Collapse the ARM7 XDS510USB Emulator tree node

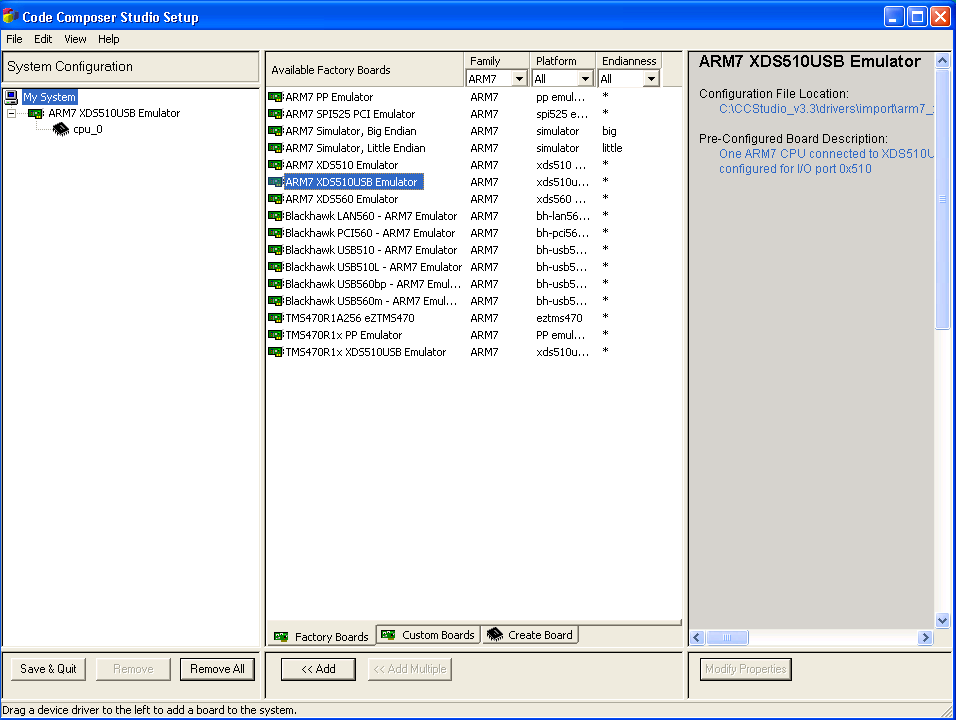tap(12, 113)
